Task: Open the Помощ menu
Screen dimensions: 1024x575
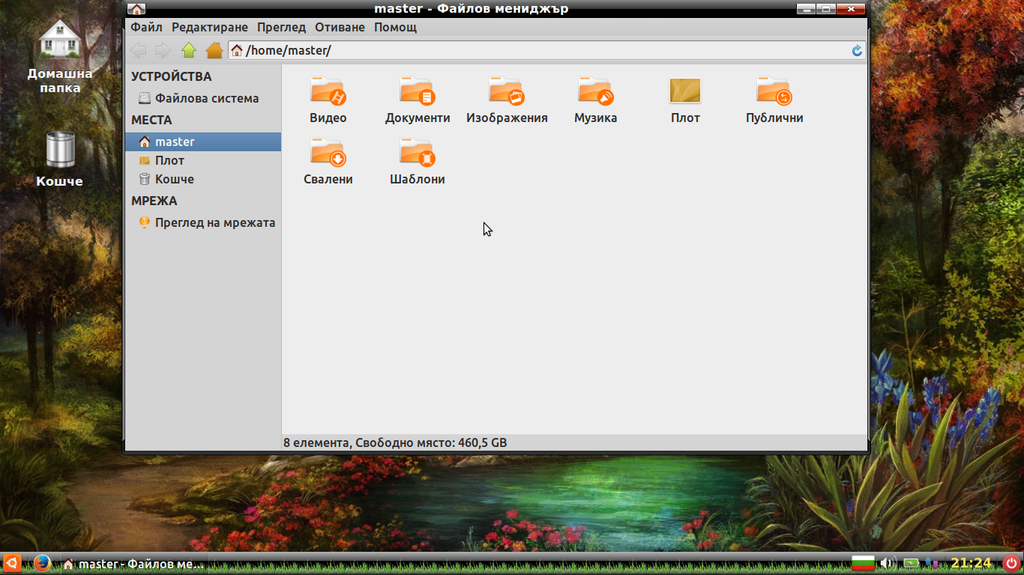Action: pyautogui.click(x=395, y=27)
